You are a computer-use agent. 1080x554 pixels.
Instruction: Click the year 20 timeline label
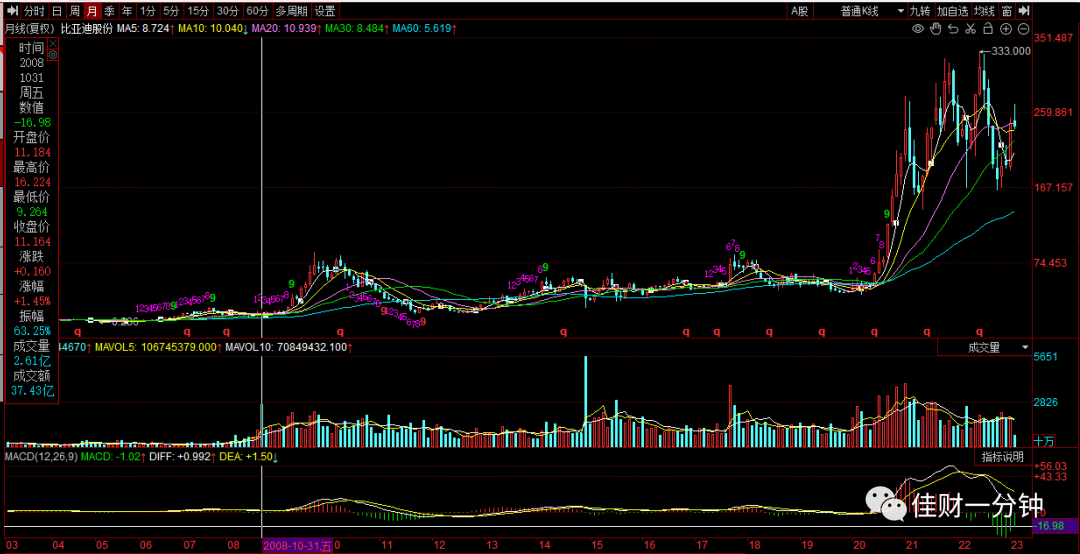coord(858,544)
